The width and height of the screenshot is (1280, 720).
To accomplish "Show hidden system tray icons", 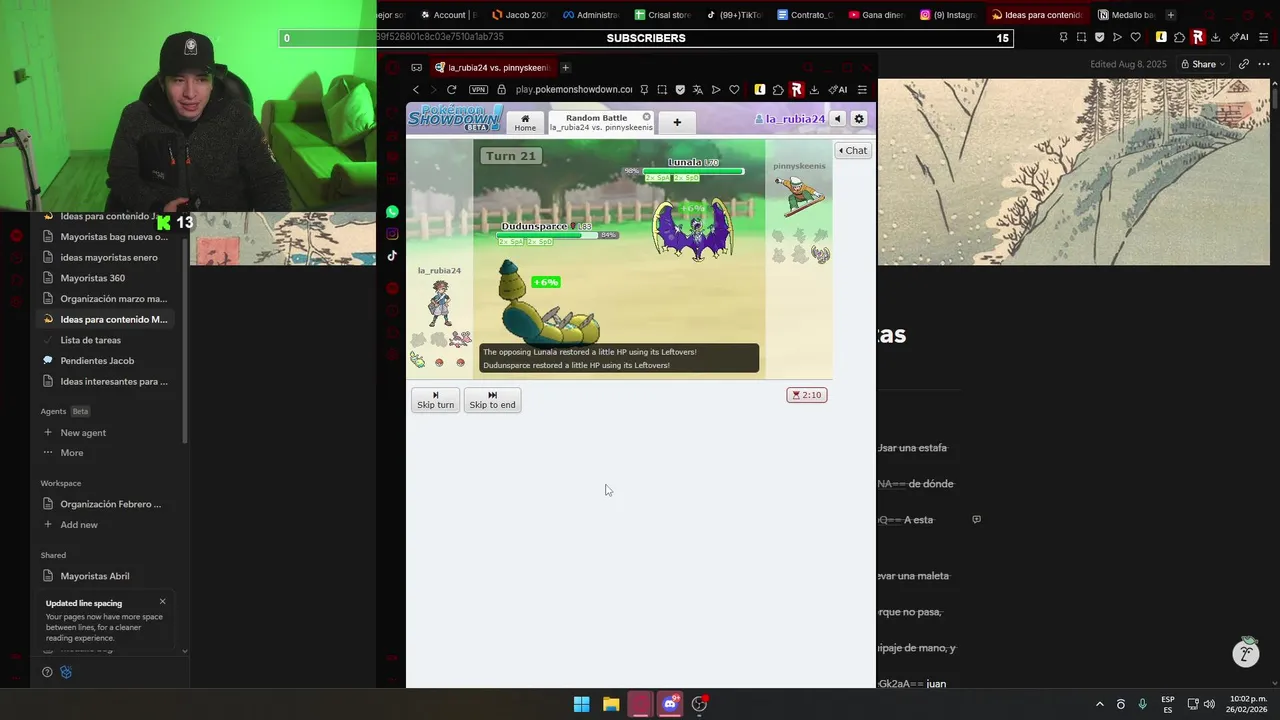I will pyautogui.click(x=1100, y=704).
